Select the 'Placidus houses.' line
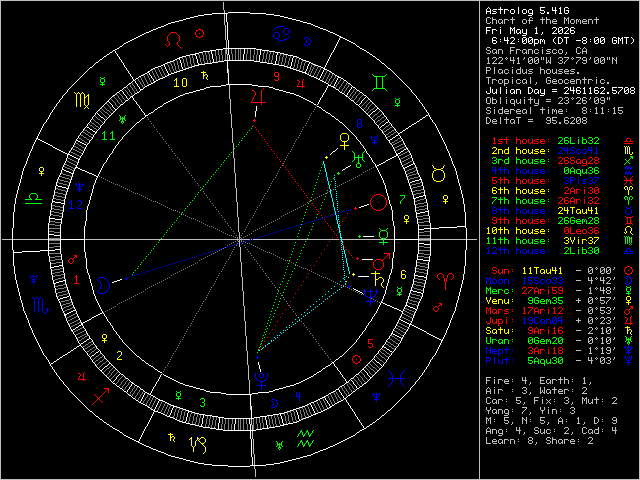The image size is (640, 480). (x=533, y=71)
